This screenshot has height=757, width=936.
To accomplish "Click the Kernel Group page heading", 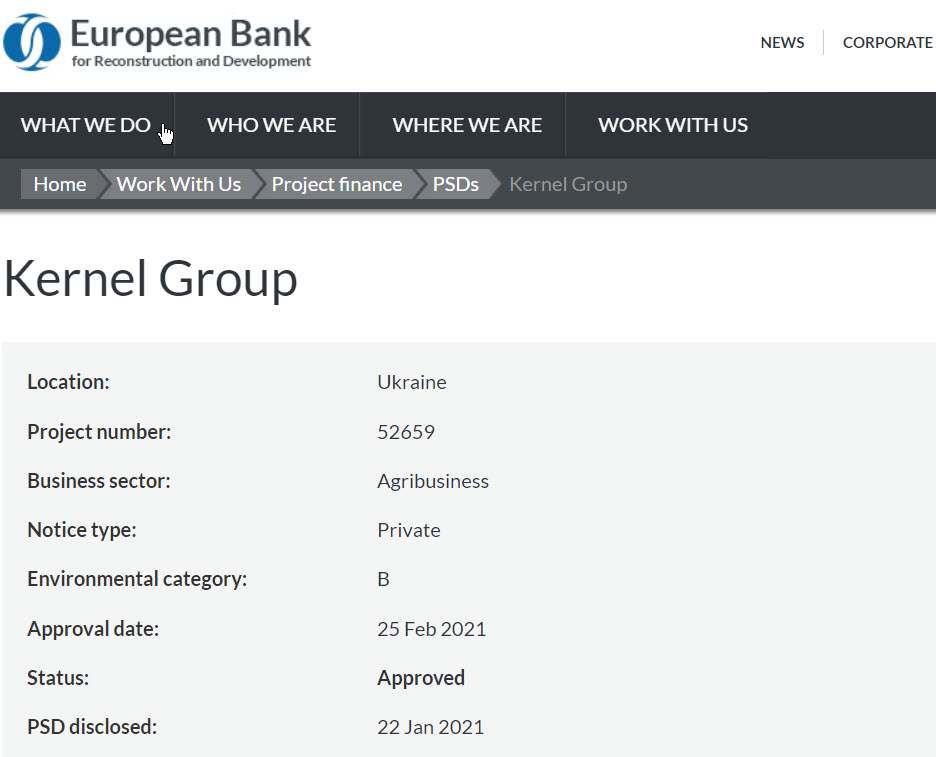I will [x=150, y=279].
